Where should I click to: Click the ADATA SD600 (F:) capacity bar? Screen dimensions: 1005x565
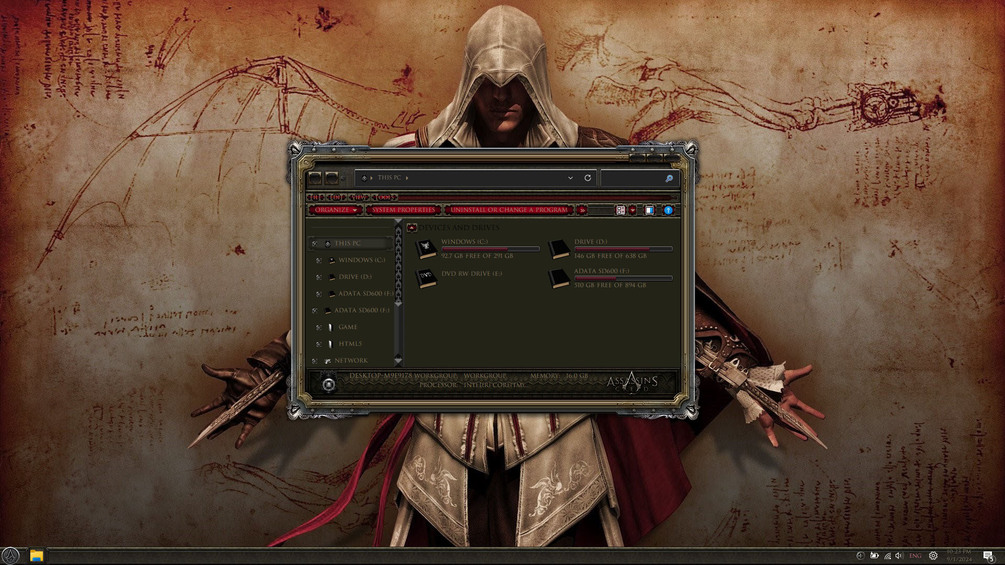[623, 278]
